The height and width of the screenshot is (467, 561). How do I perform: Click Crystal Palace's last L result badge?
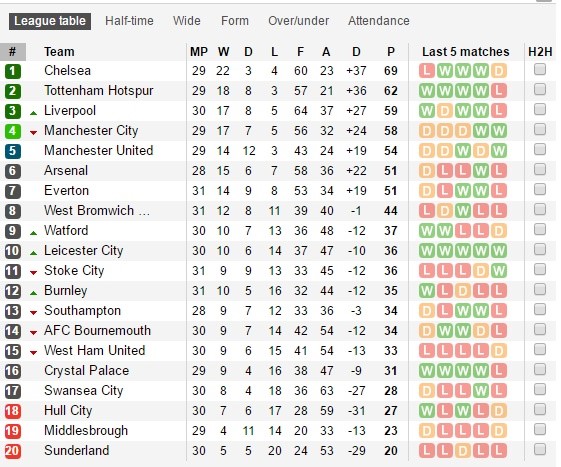coord(499,371)
